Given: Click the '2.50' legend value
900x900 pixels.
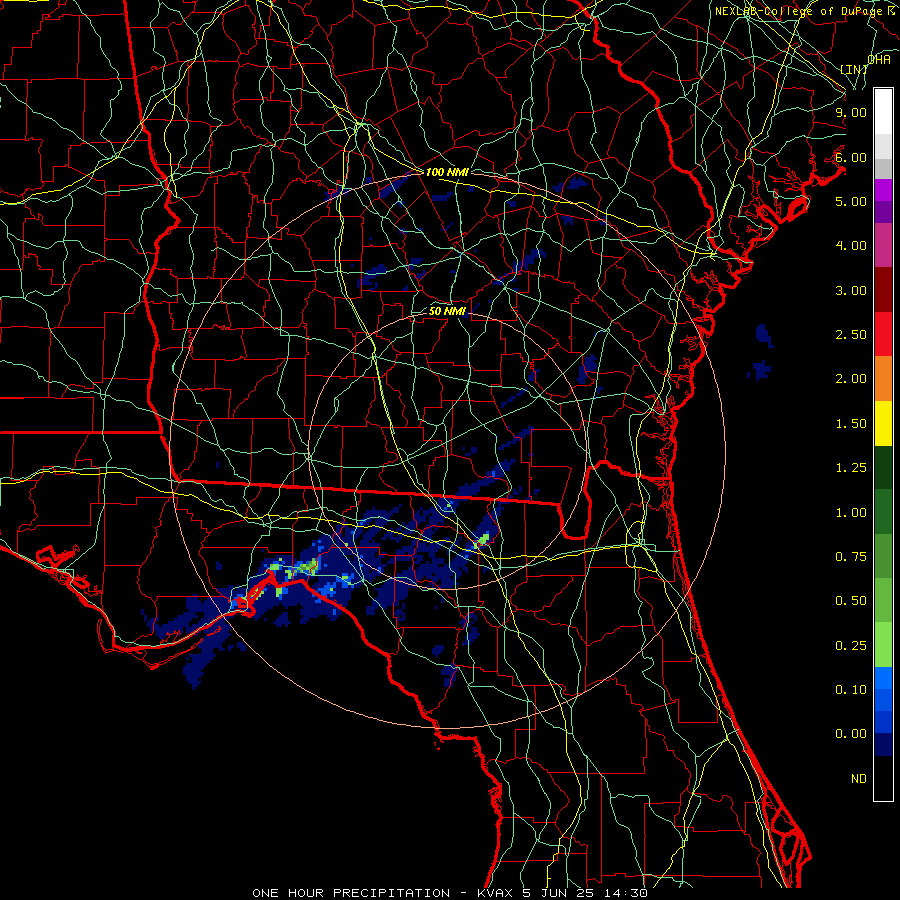Looking at the screenshot, I should pyautogui.click(x=851, y=335).
